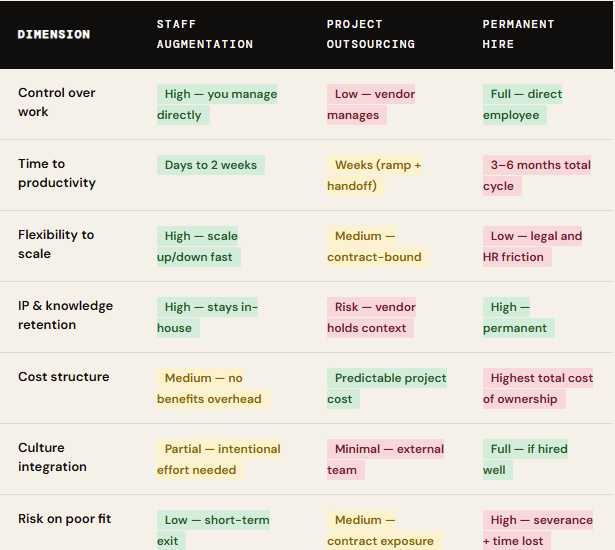The image size is (615, 550).
Task: Select the 'IP & knowledge retention' row label
Action: pos(65,315)
